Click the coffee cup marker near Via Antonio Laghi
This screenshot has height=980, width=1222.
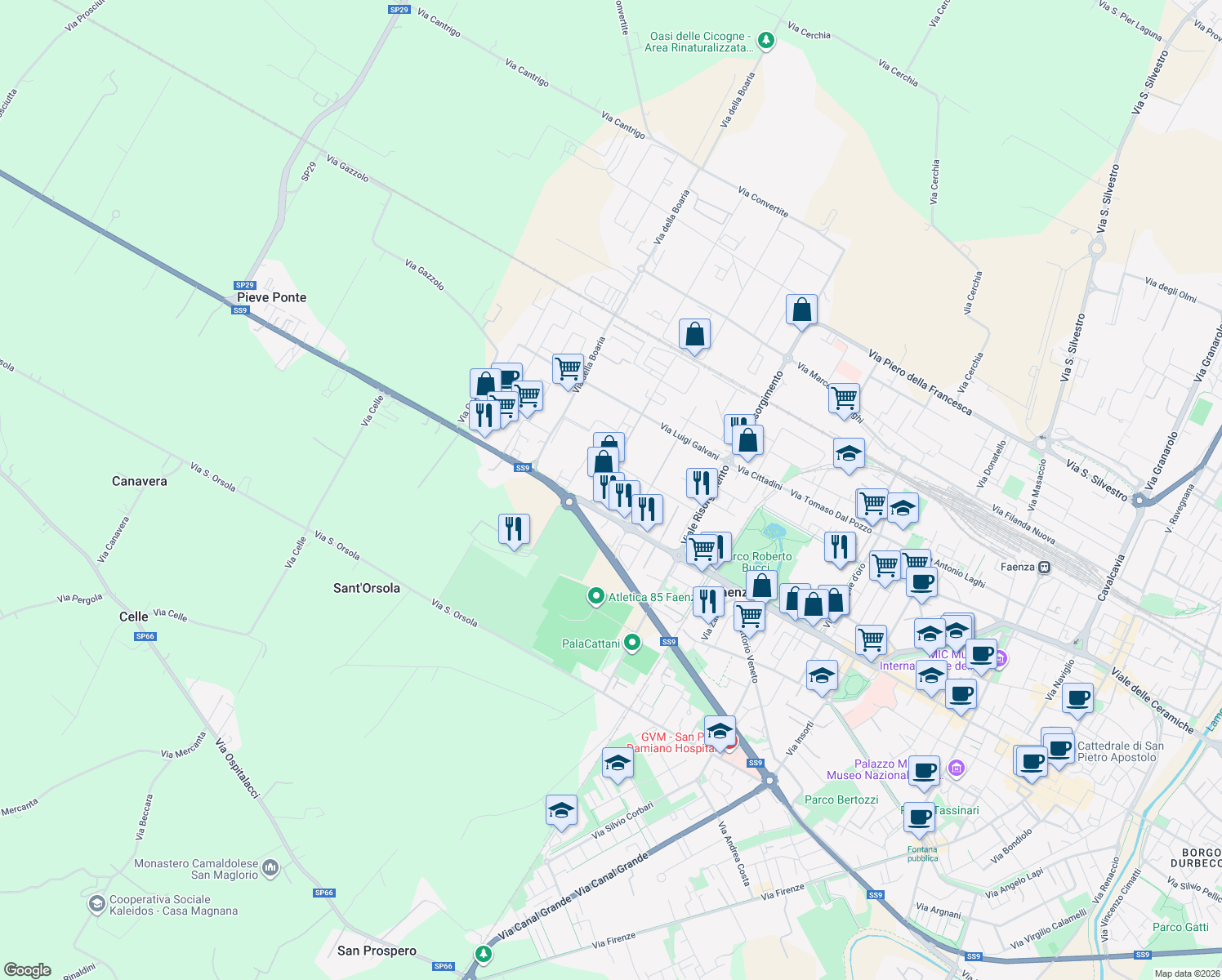[921, 583]
